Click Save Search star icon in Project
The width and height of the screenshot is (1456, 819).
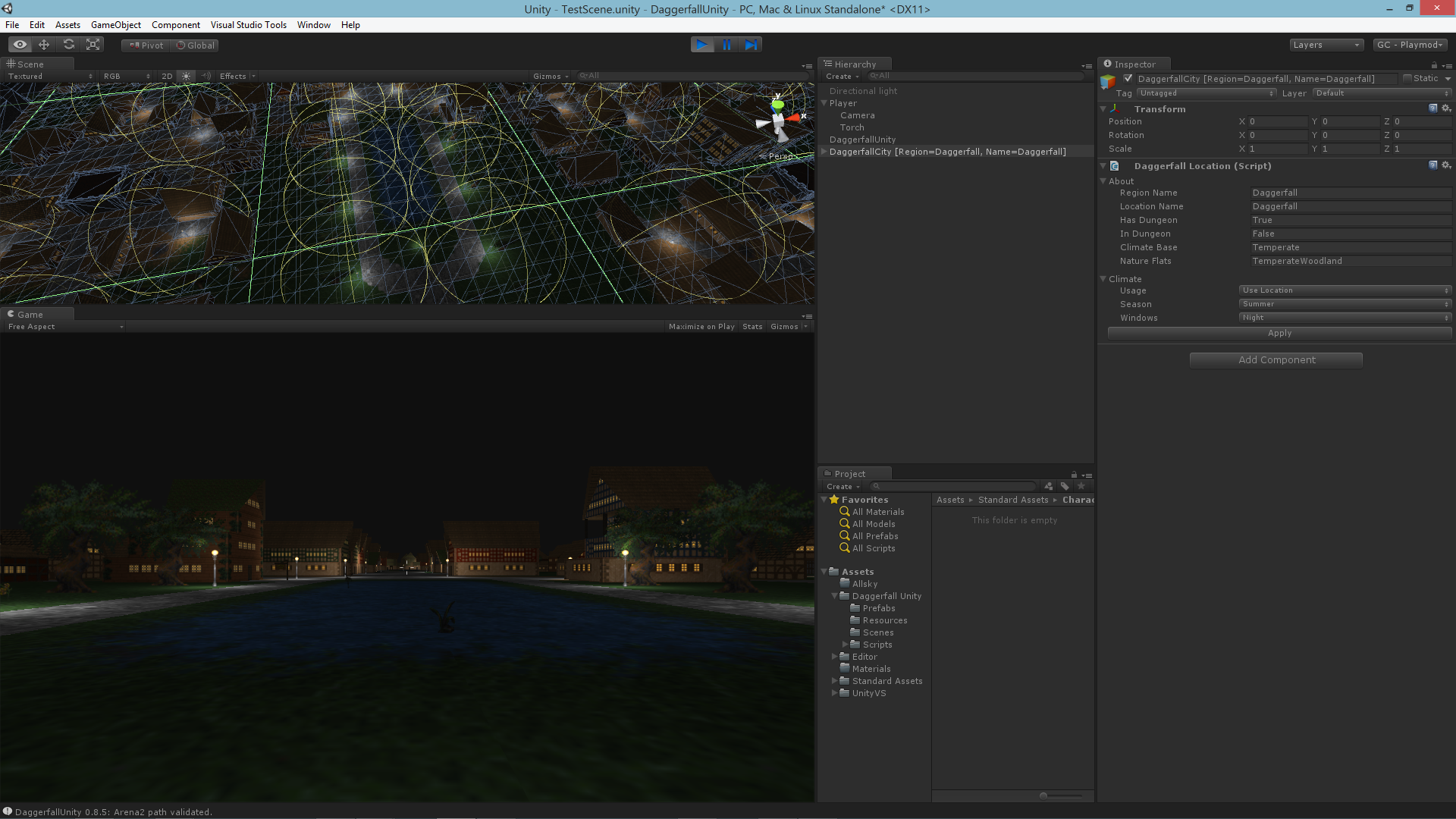tap(1081, 486)
